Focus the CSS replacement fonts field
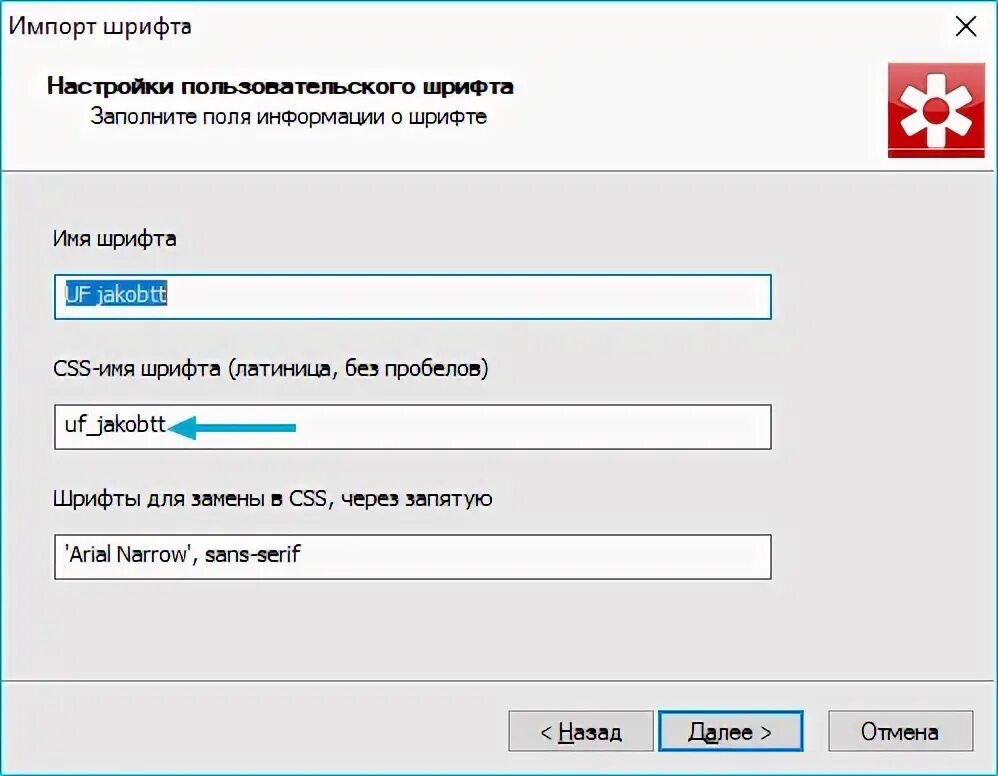This screenshot has height=776, width=998. tap(412, 556)
